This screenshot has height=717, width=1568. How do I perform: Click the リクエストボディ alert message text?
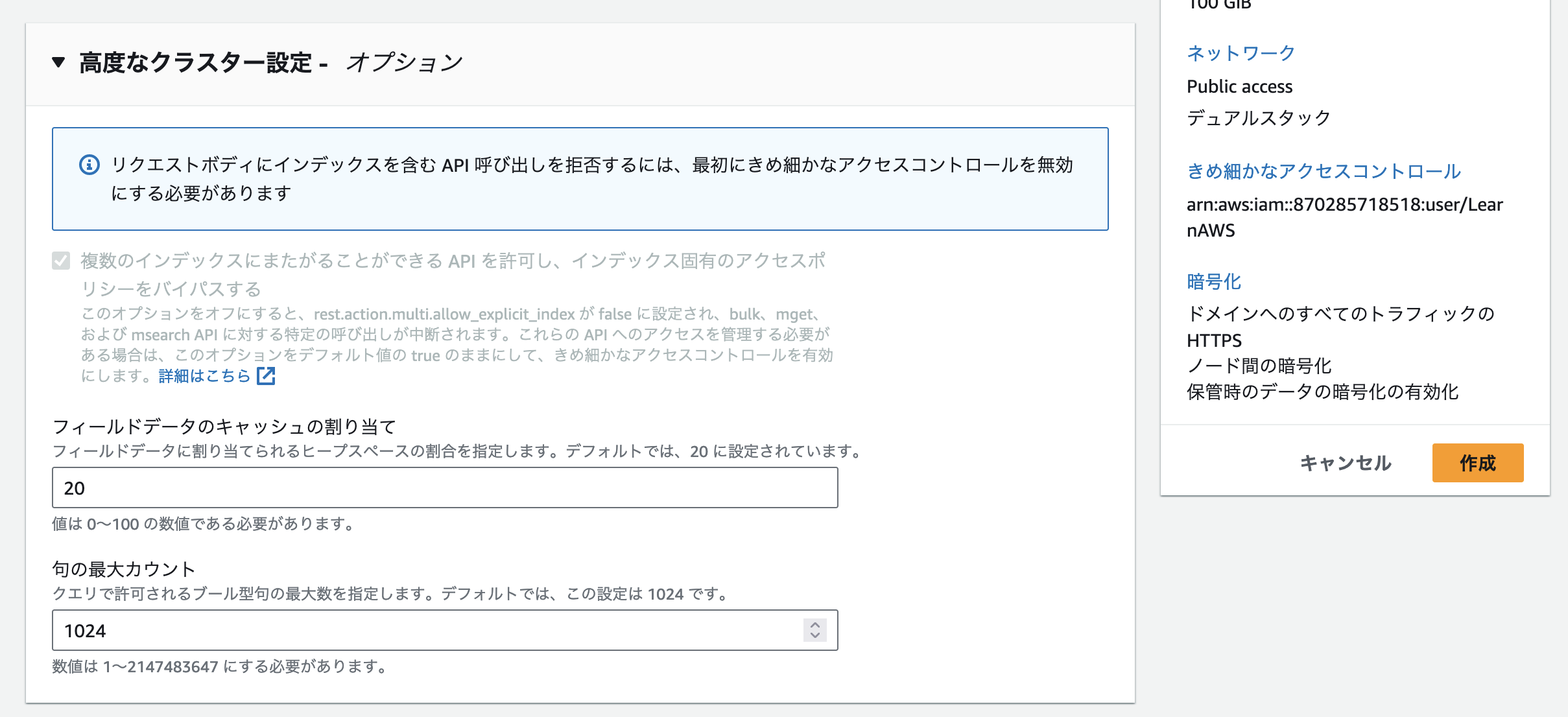pyautogui.click(x=591, y=165)
